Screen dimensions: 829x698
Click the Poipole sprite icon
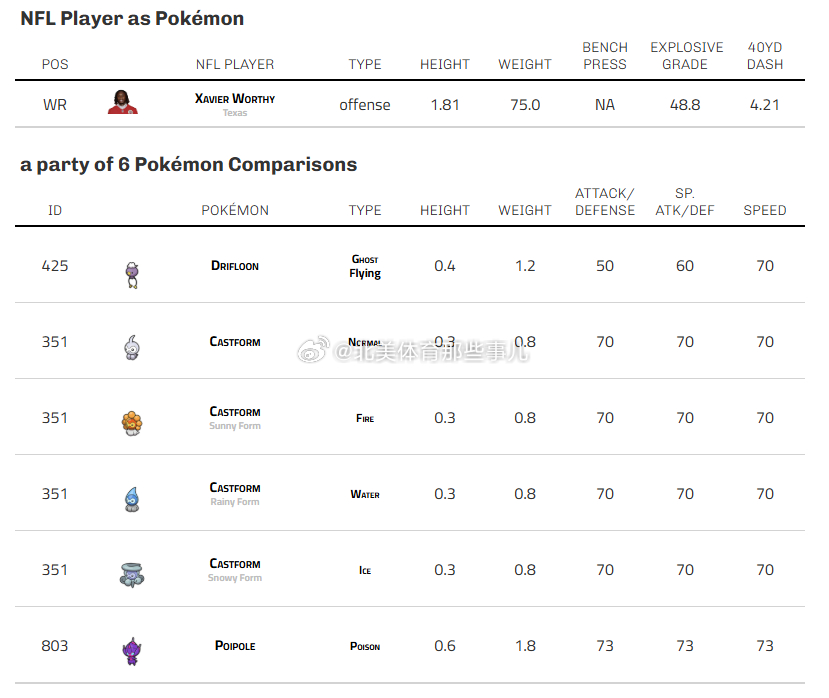pos(132,650)
